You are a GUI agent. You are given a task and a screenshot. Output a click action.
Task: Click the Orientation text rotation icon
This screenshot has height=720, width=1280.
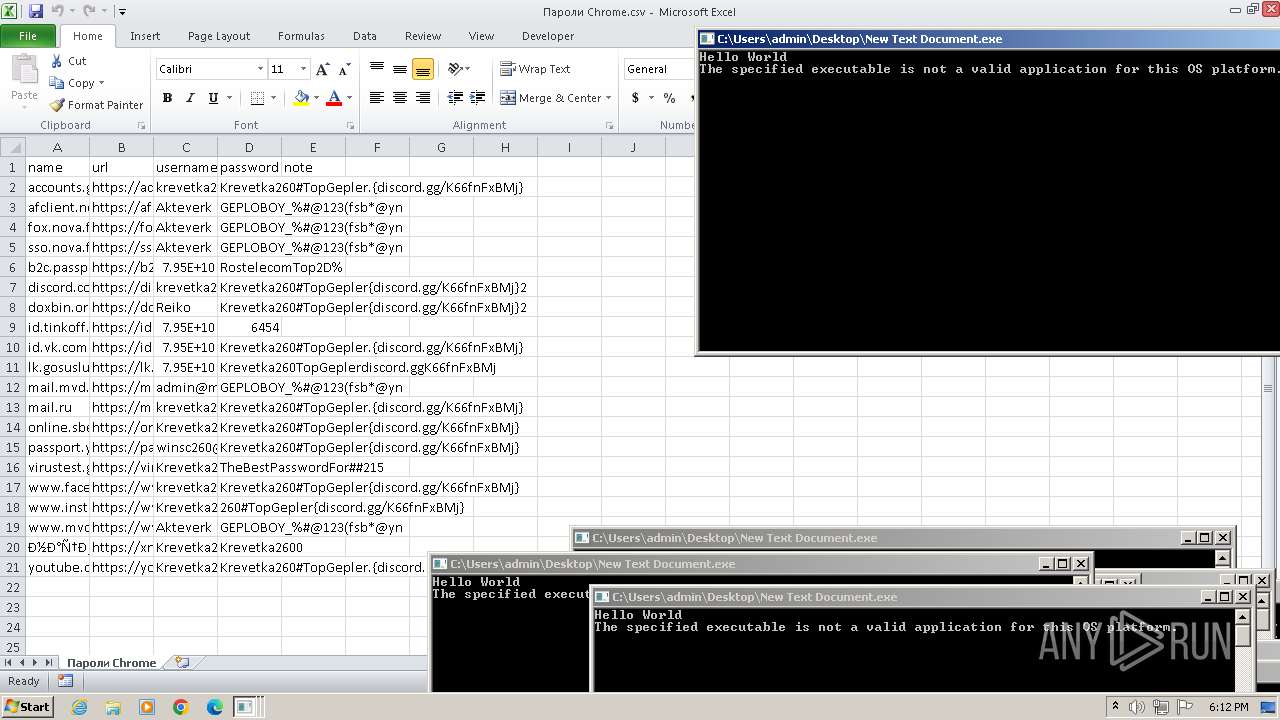point(456,69)
